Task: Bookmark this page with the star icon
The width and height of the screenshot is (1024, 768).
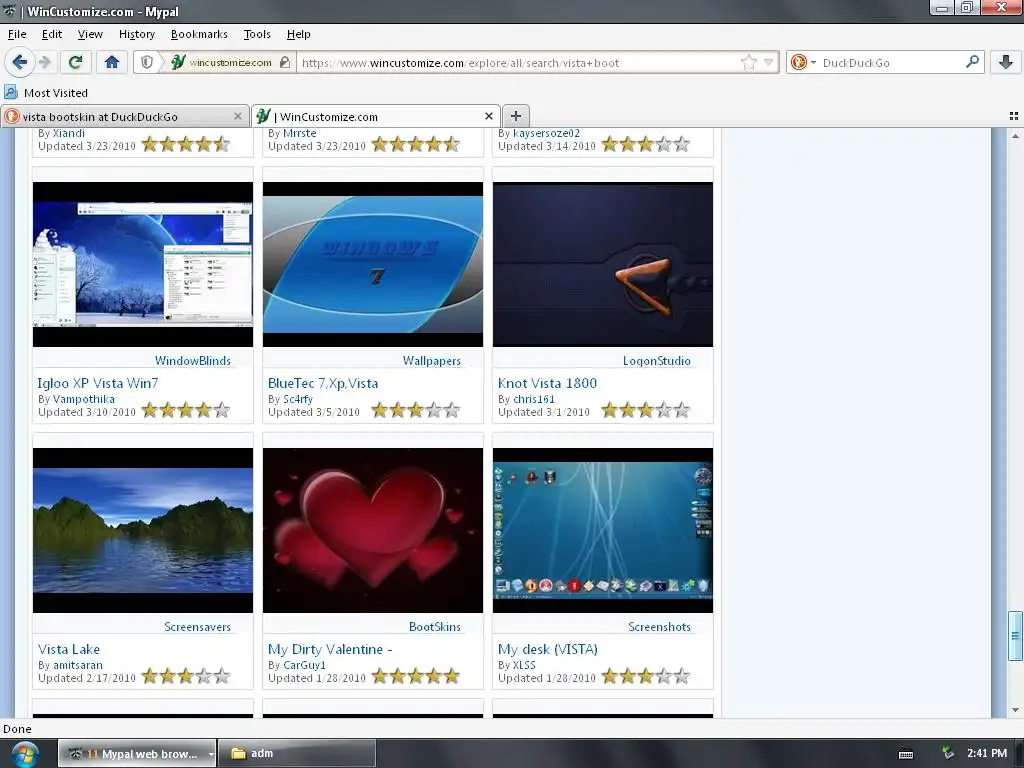Action: tap(748, 63)
